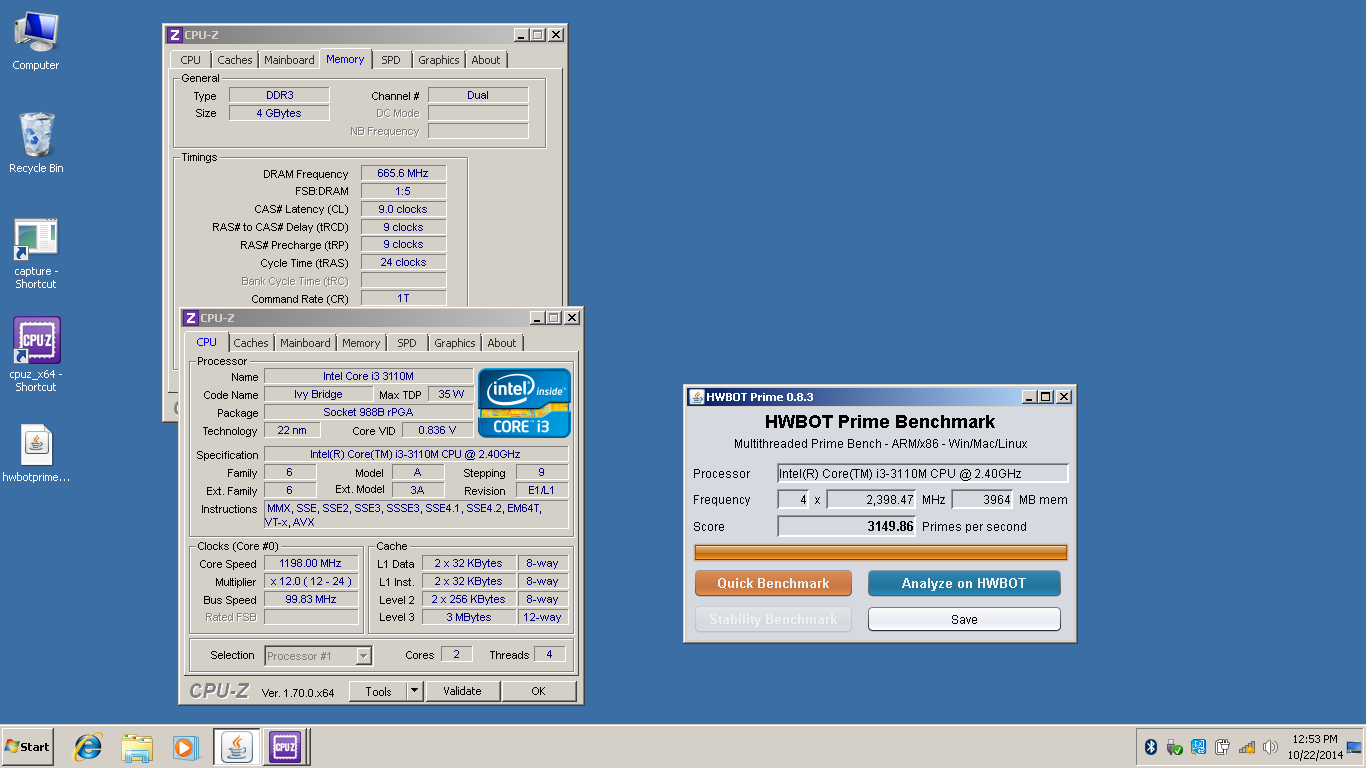Click the '99.83 MHz' bus speed value

click(311, 599)
